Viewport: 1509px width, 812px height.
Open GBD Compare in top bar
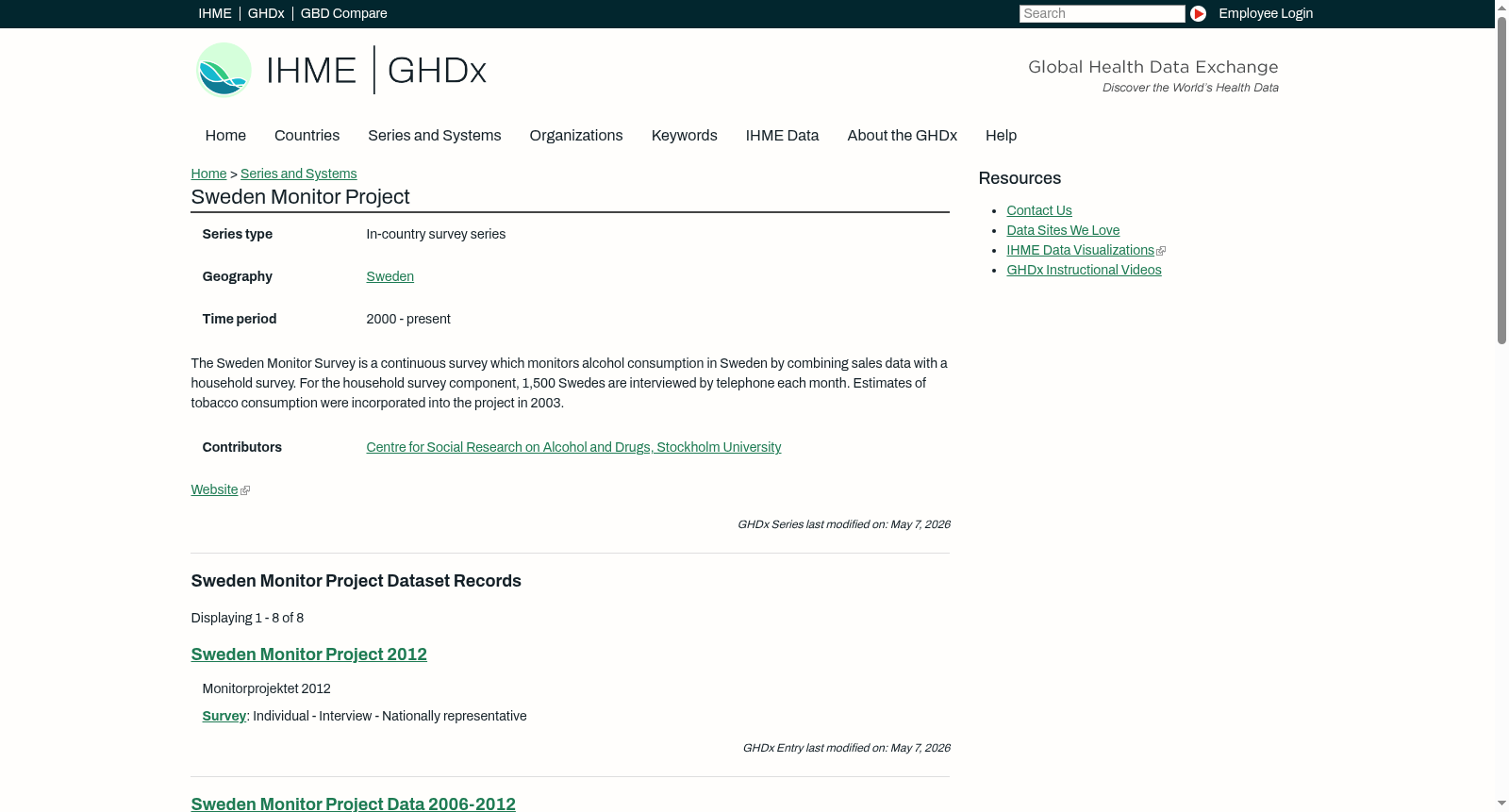343,13
